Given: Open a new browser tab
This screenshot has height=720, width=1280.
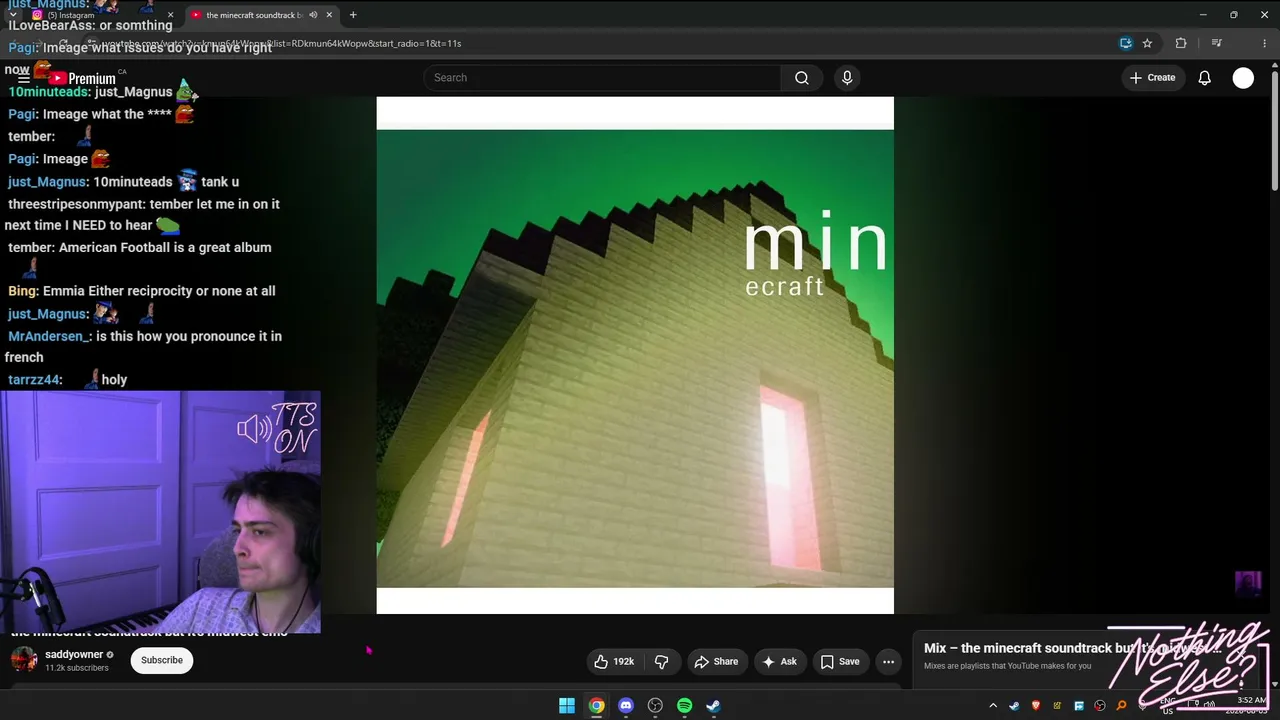Looking at the screenshot, I should (x=353, y=15).
